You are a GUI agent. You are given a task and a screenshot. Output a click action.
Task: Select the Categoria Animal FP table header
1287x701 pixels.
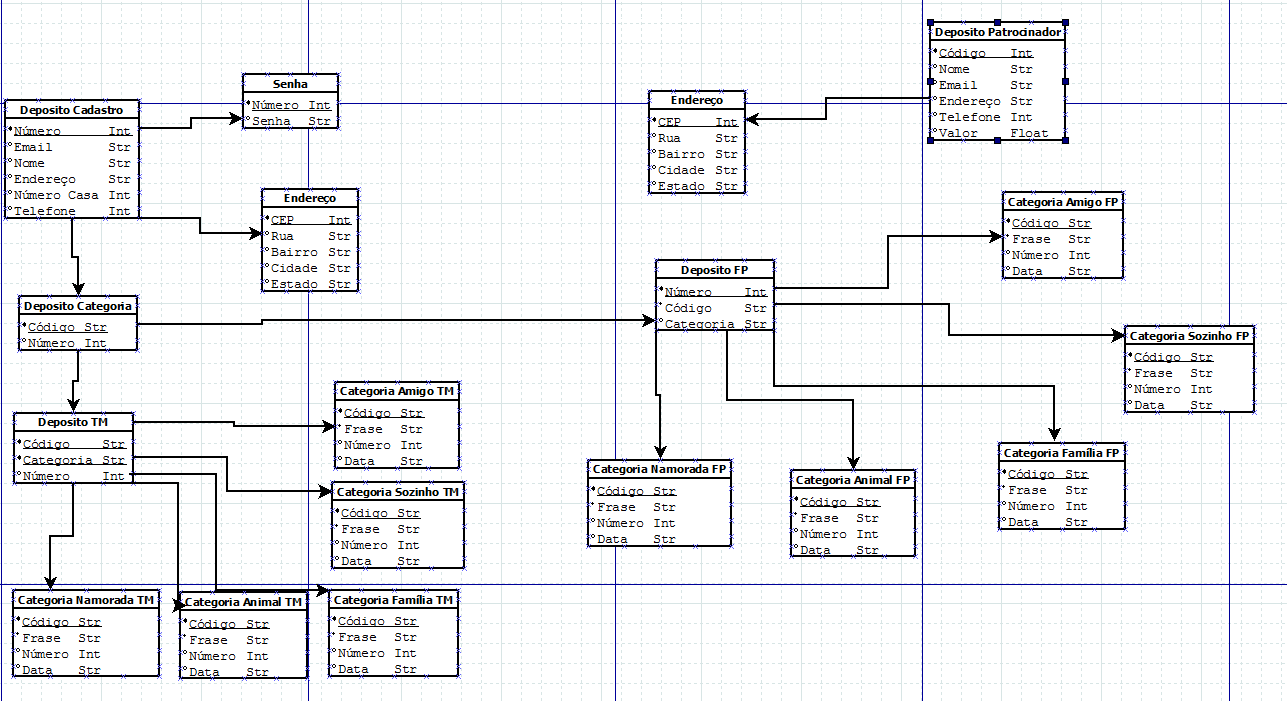point(853,480)
